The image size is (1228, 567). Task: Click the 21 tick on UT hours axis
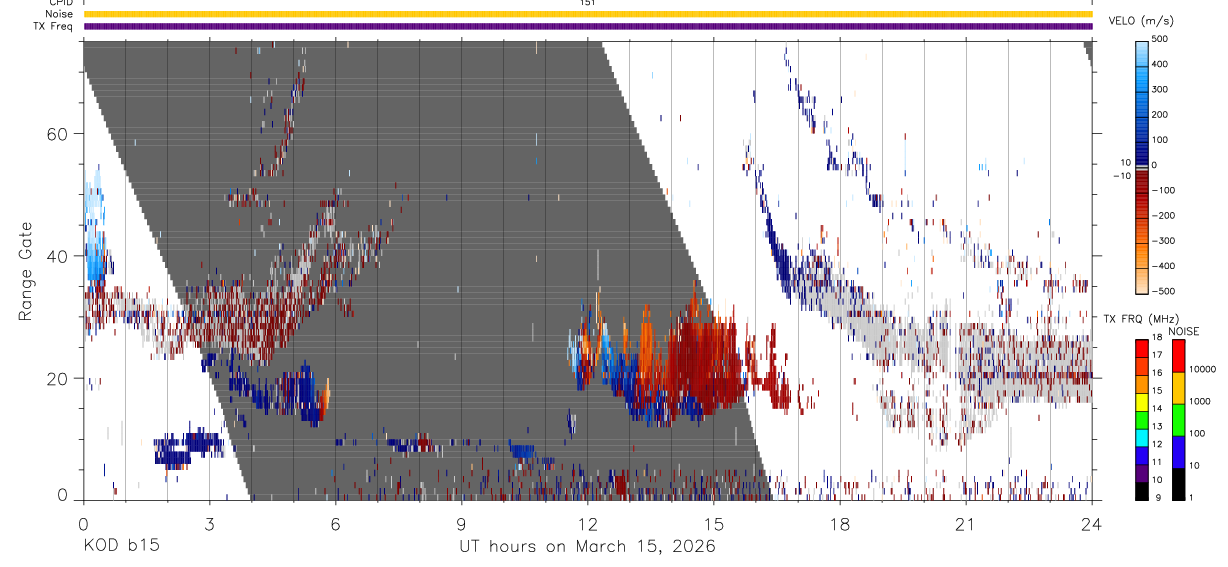(x=965, y=523)
